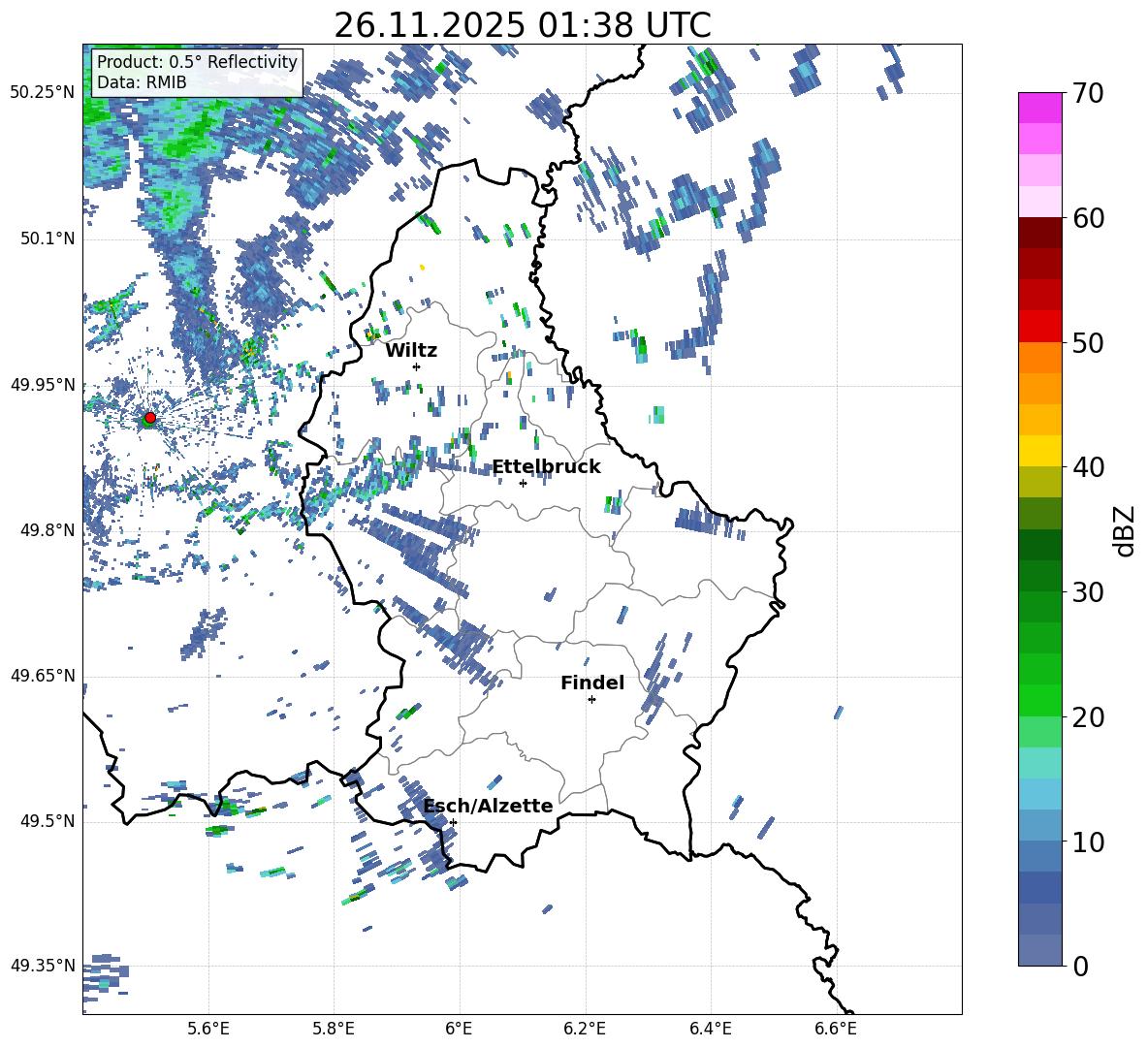The image size is (1148, 1048).
Task: Click the Ettelbruck city label
Action: [x=546, y=467]
